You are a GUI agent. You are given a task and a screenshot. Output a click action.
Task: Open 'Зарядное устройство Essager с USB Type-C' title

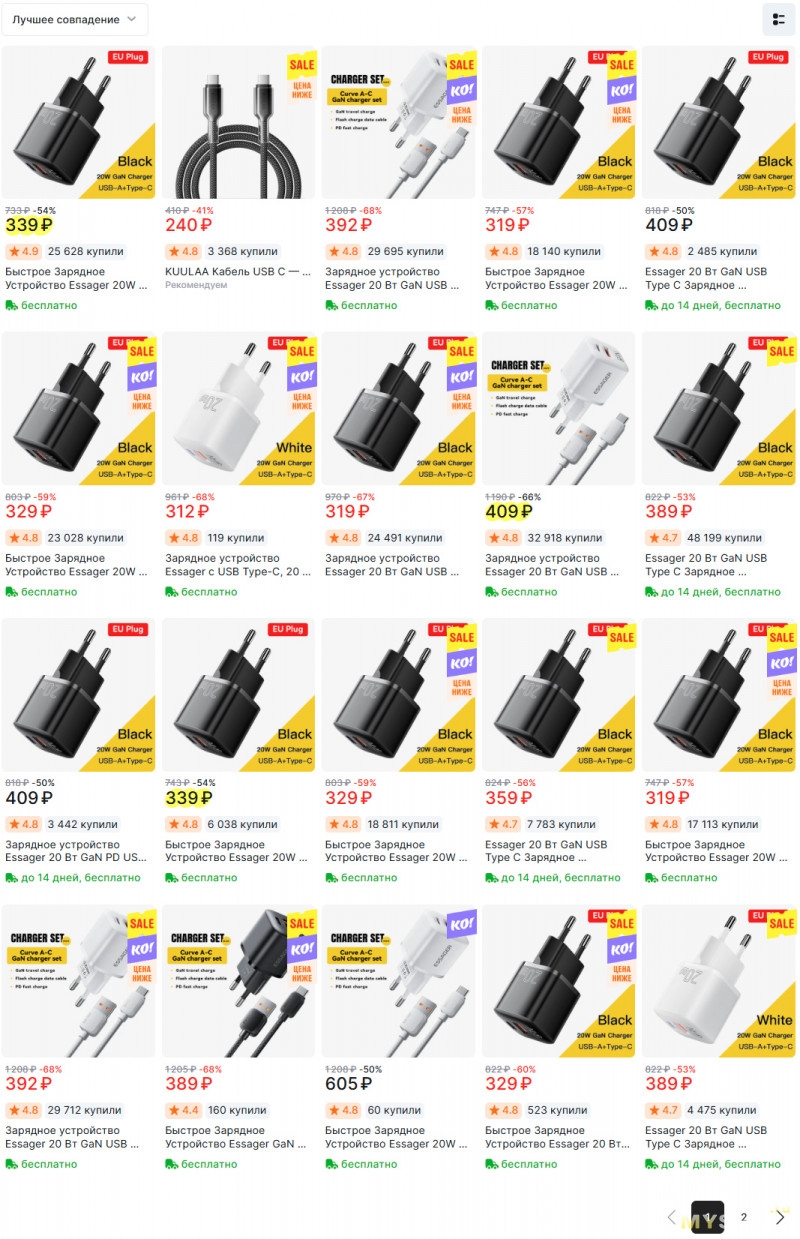pos(238,565)
